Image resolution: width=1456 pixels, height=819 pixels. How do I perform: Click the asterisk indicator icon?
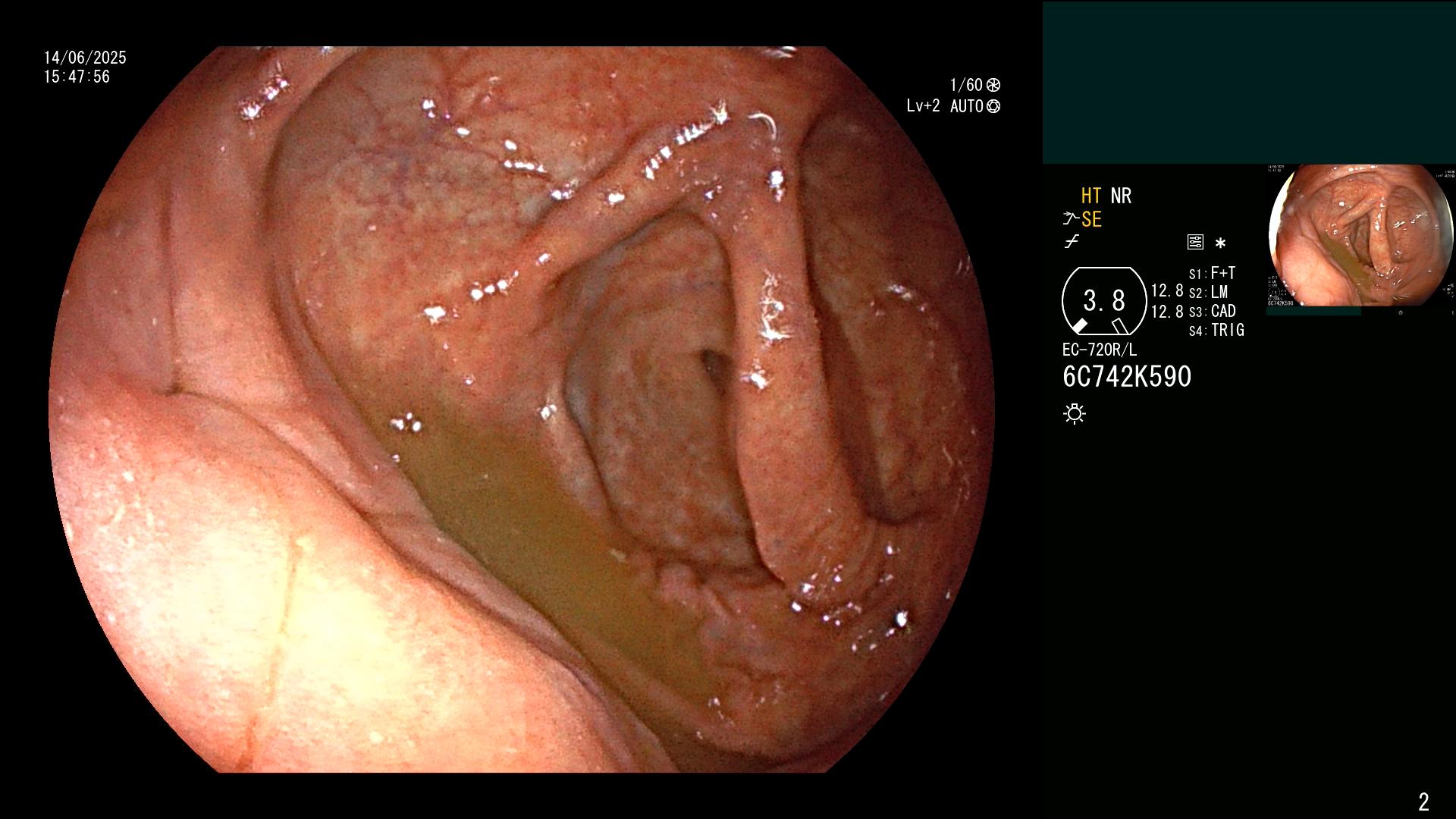(1220, 243)
